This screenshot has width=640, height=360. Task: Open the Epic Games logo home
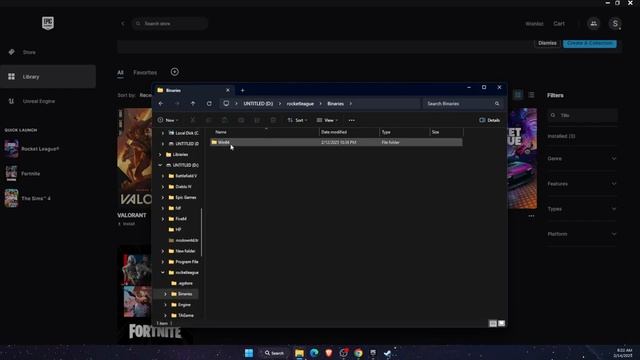48,23
